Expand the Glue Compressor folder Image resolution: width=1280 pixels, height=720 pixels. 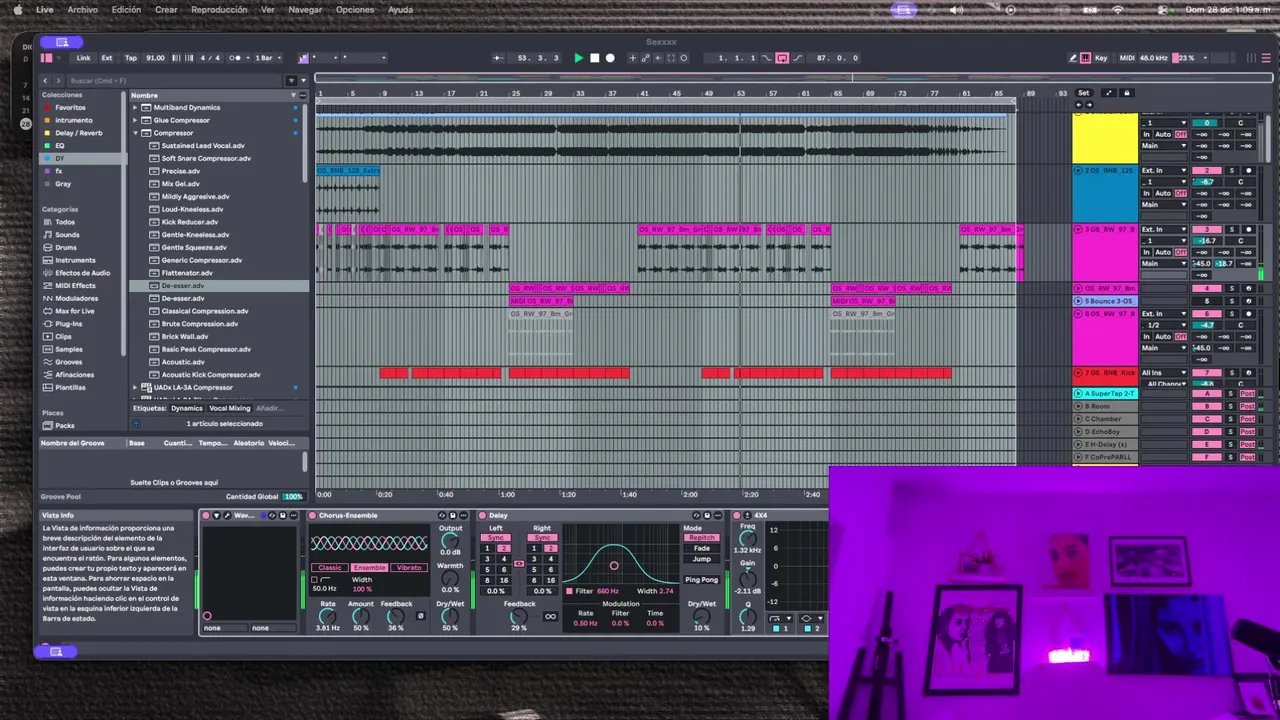coord(135,120)
